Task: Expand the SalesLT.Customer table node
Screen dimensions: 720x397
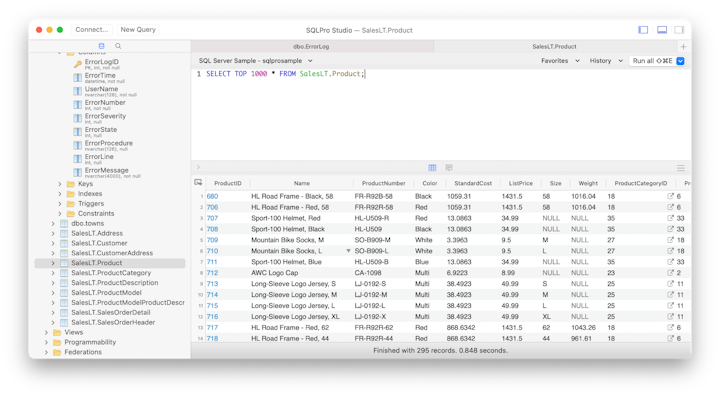Action: click(53, 243)
